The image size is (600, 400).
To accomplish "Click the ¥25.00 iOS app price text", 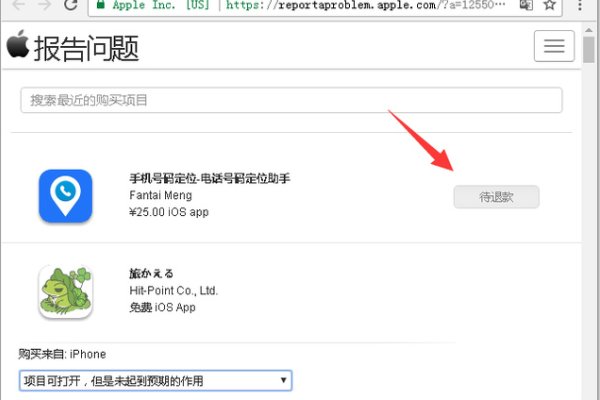I will (169, 212).
